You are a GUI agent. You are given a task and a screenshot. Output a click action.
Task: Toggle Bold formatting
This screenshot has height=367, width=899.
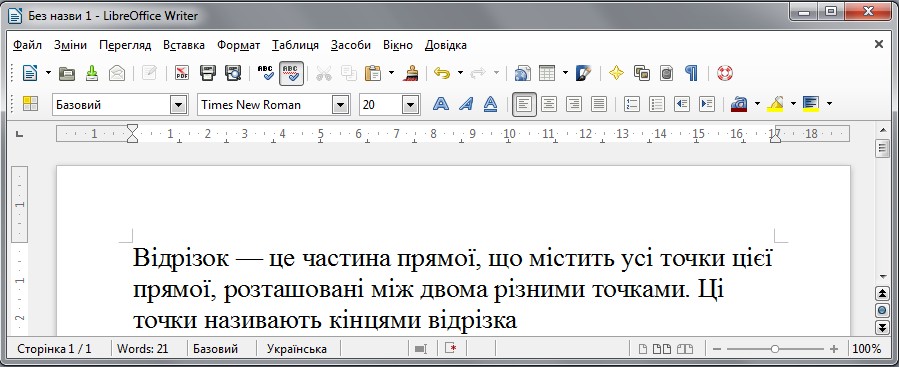(x=440, y=104)
